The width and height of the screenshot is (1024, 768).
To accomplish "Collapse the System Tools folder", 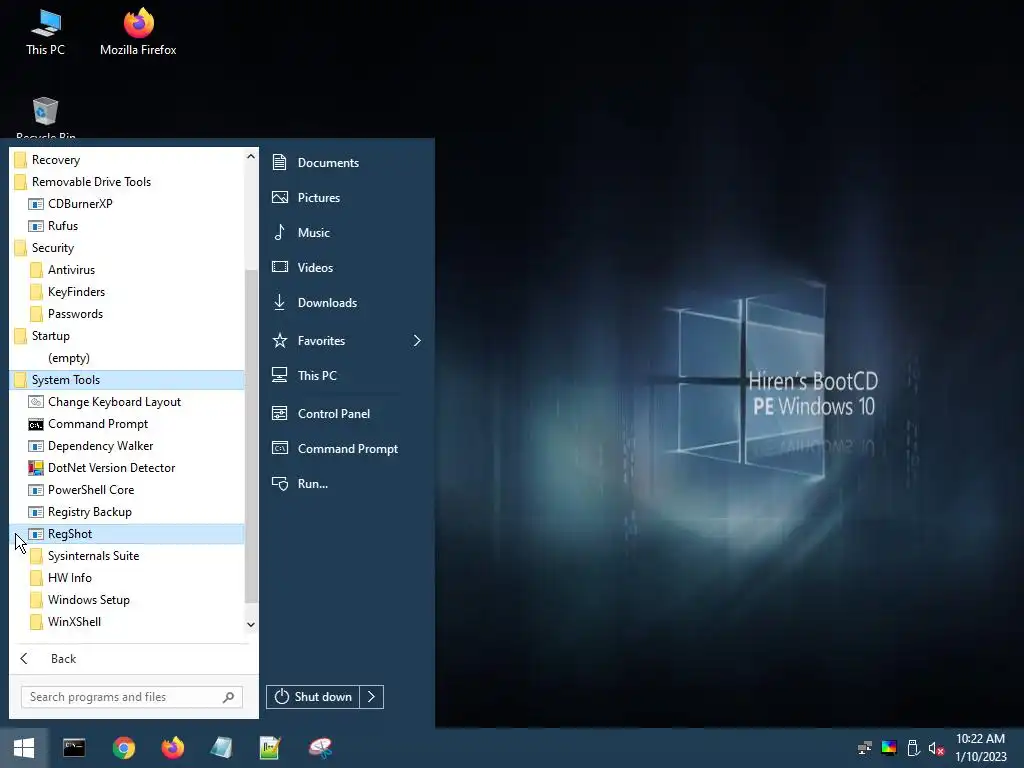I will tap(127, 379).
